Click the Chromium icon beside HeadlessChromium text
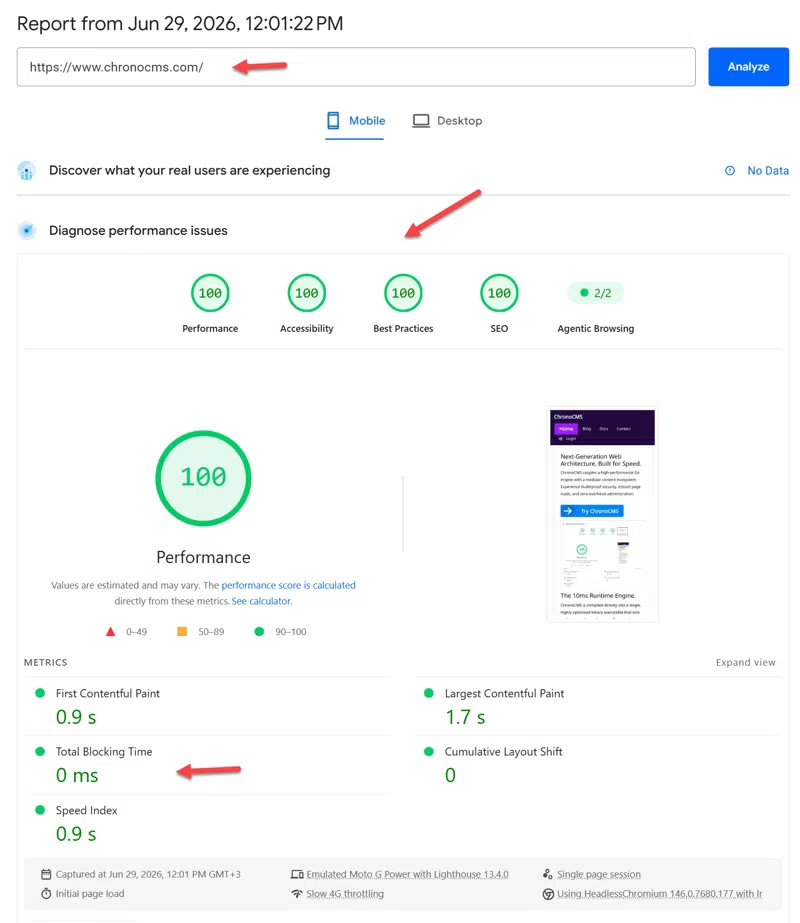800x923 pixels. point(548,894)
